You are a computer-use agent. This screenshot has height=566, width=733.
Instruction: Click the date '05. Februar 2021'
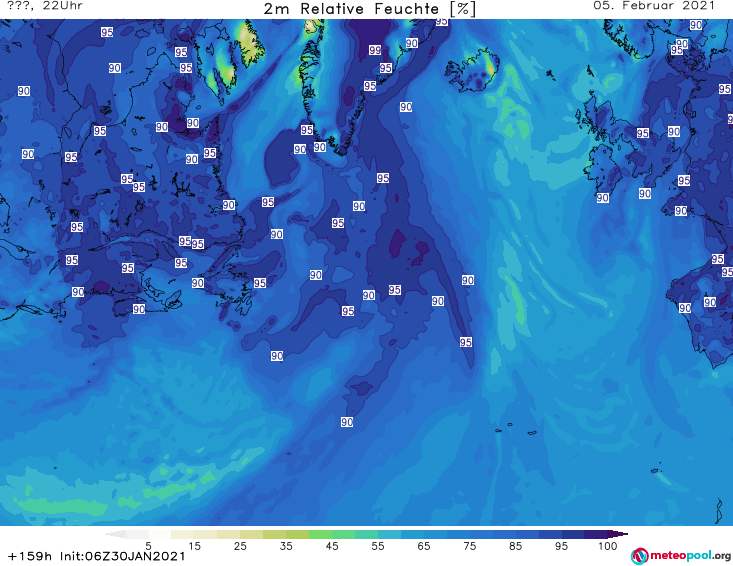[654, 6]
